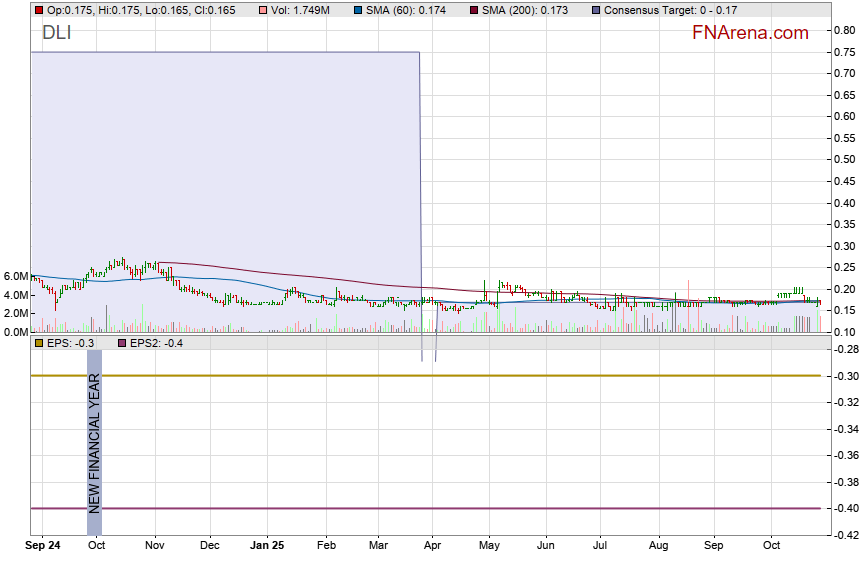Click the 'Apr' month label on time axis
This screenshot has width=859, height=566.
click(433, 547)
